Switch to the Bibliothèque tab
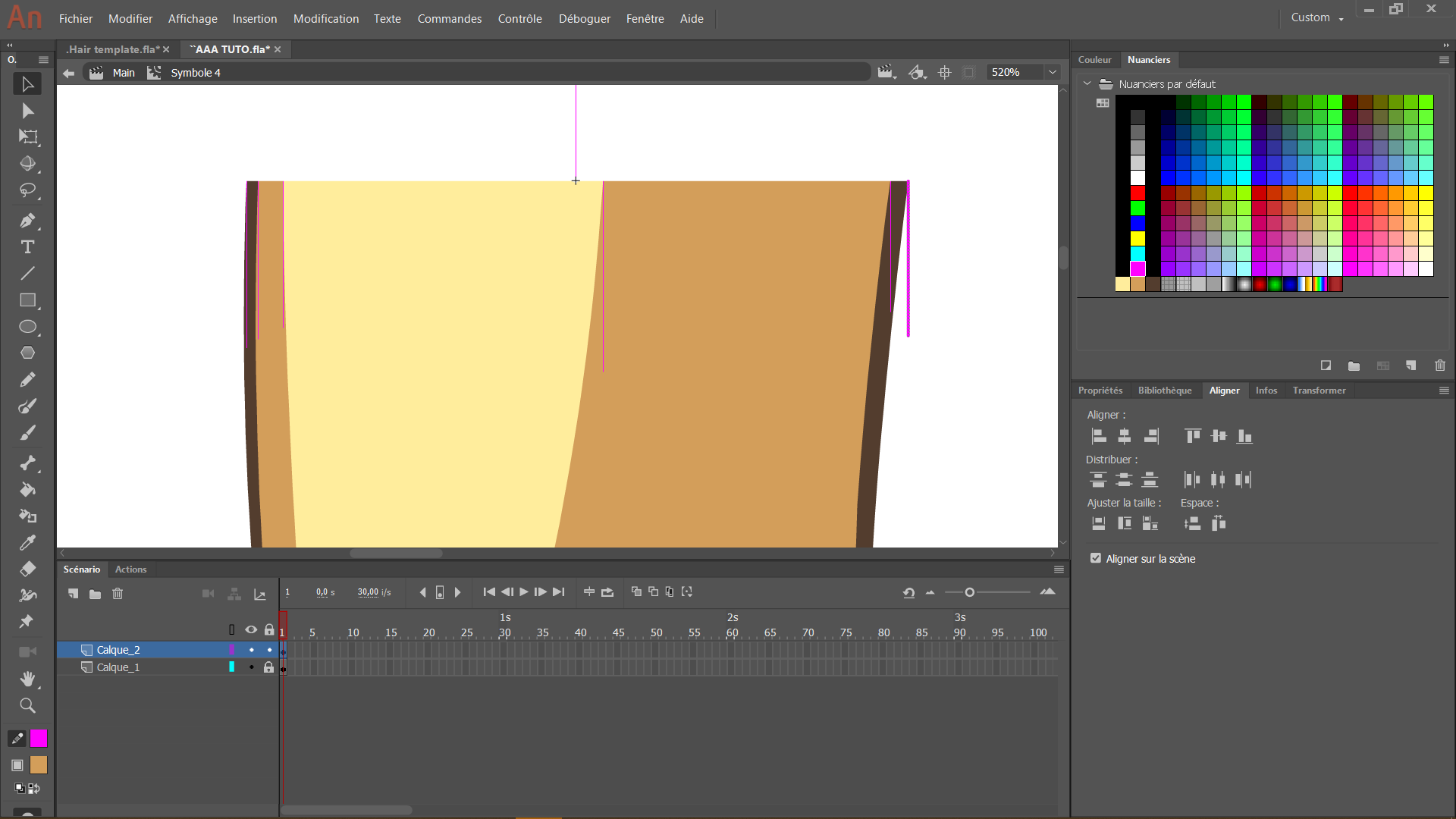1456x819 pixels. pos(1164,391)
